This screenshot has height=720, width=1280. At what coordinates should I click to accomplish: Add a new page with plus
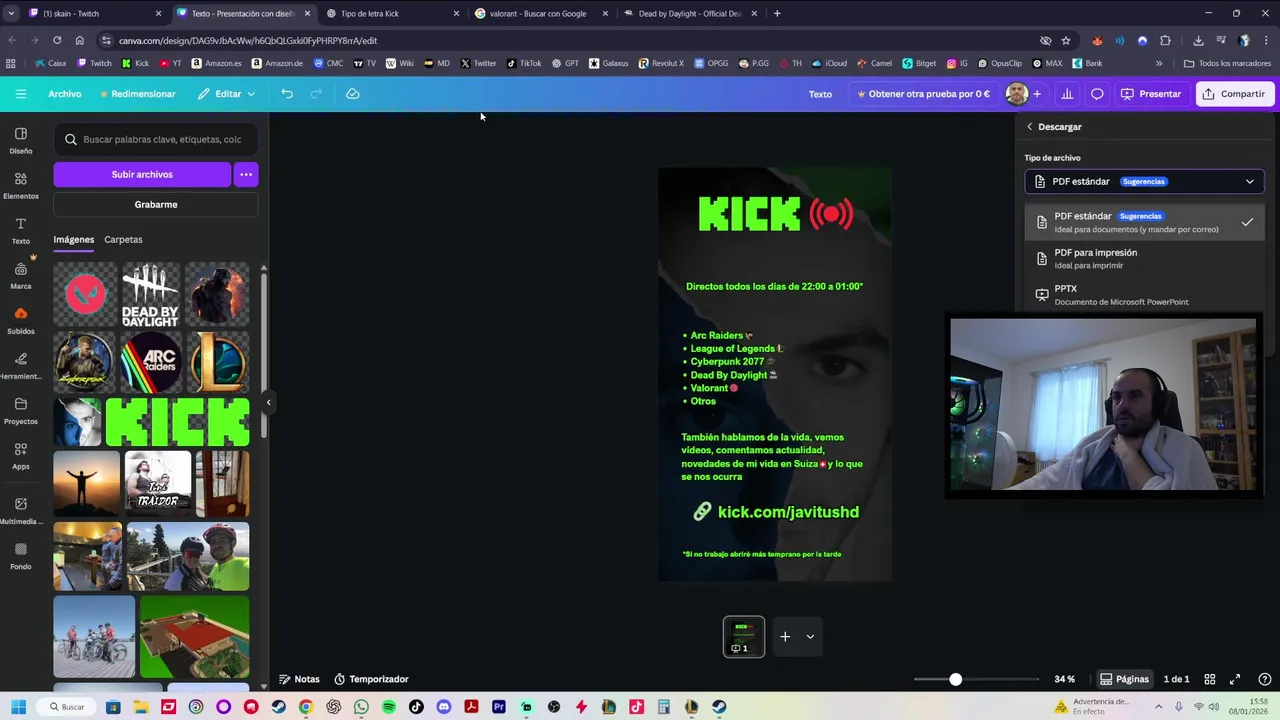(x=785, y=636)
